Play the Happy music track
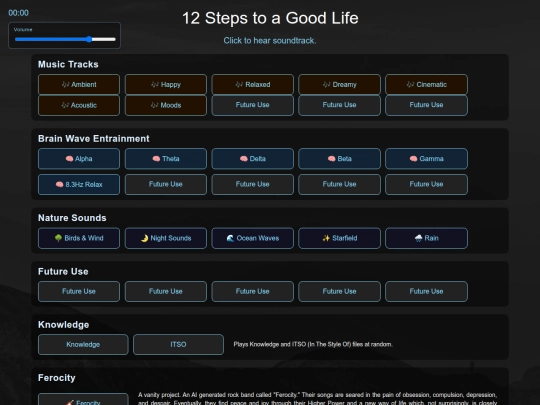540x405 pixels. [x=166, y=84]
